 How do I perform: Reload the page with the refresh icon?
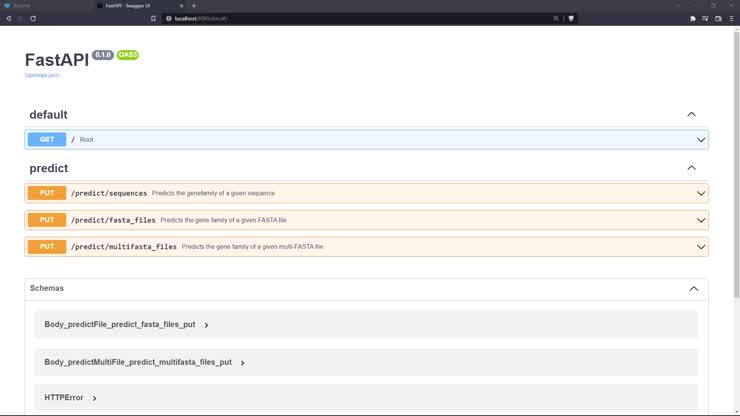click(x=33, y=18)
